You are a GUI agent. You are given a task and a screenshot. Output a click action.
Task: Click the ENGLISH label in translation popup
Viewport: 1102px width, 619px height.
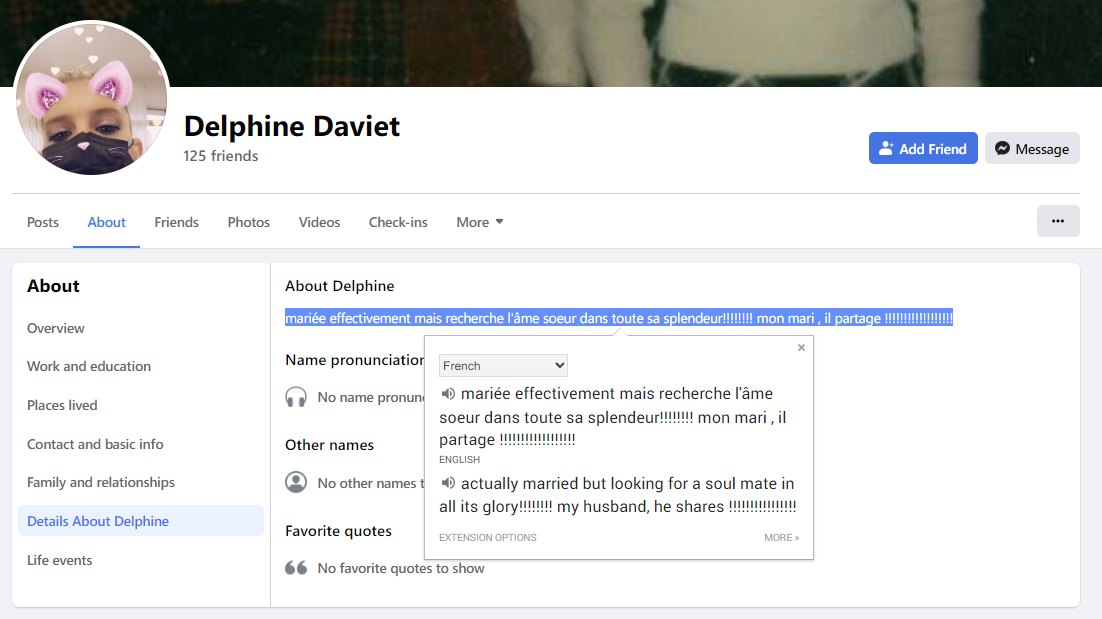460,460
